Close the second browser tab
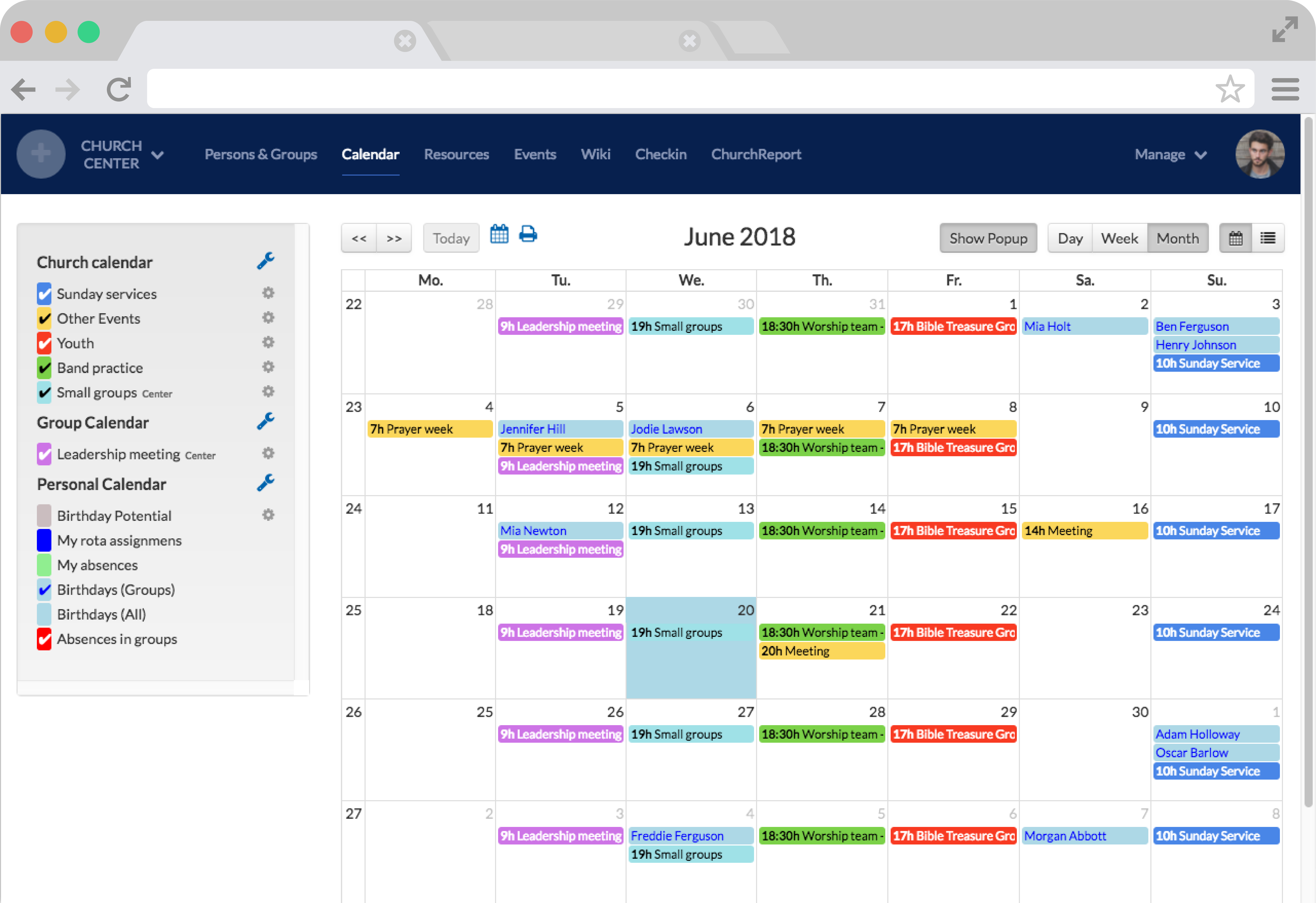Image resolution: width=1316 pixels, height=903 pixels. [x=689, y=41]
